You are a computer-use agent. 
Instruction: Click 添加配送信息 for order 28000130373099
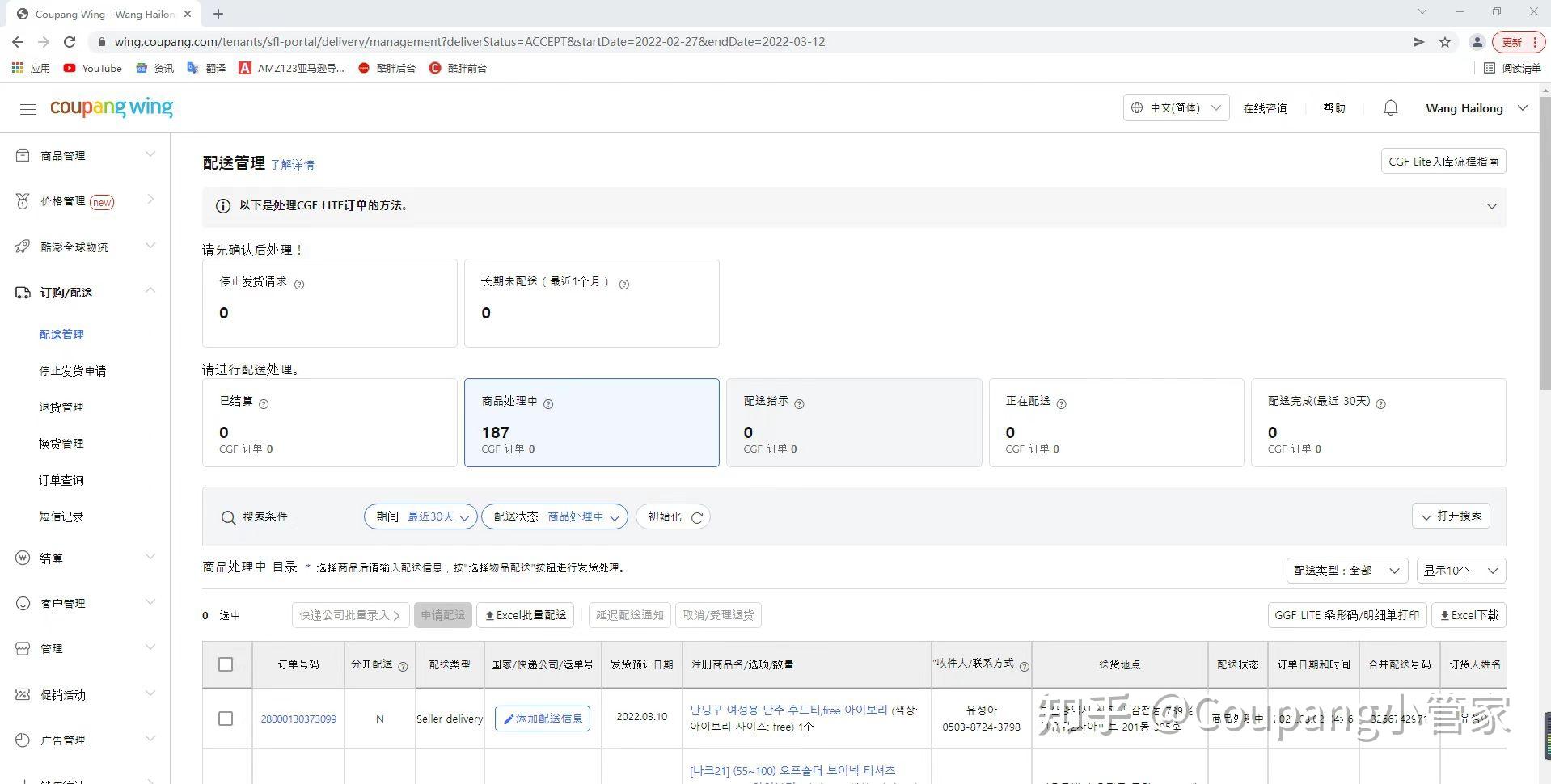pos(543,719)
